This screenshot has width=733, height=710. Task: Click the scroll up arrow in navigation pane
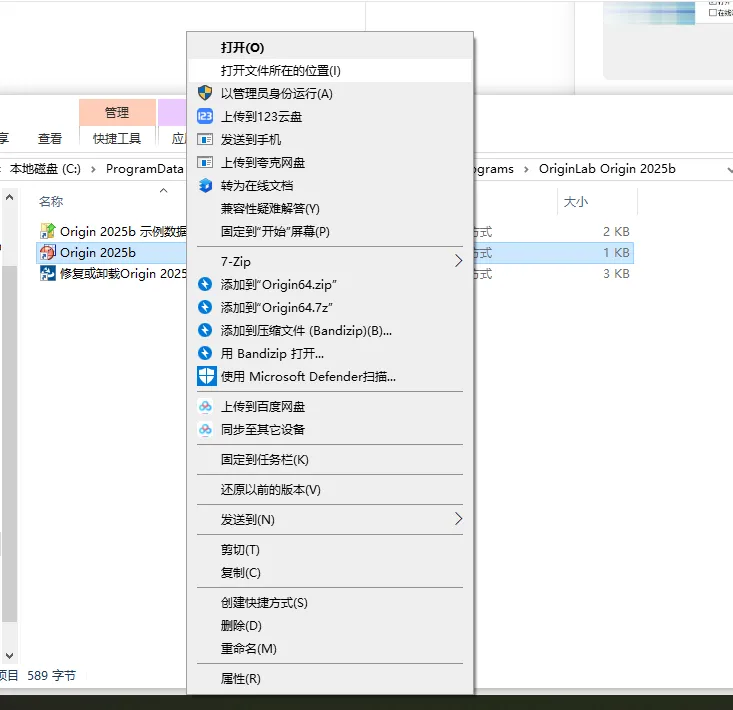tap(9, 197)
